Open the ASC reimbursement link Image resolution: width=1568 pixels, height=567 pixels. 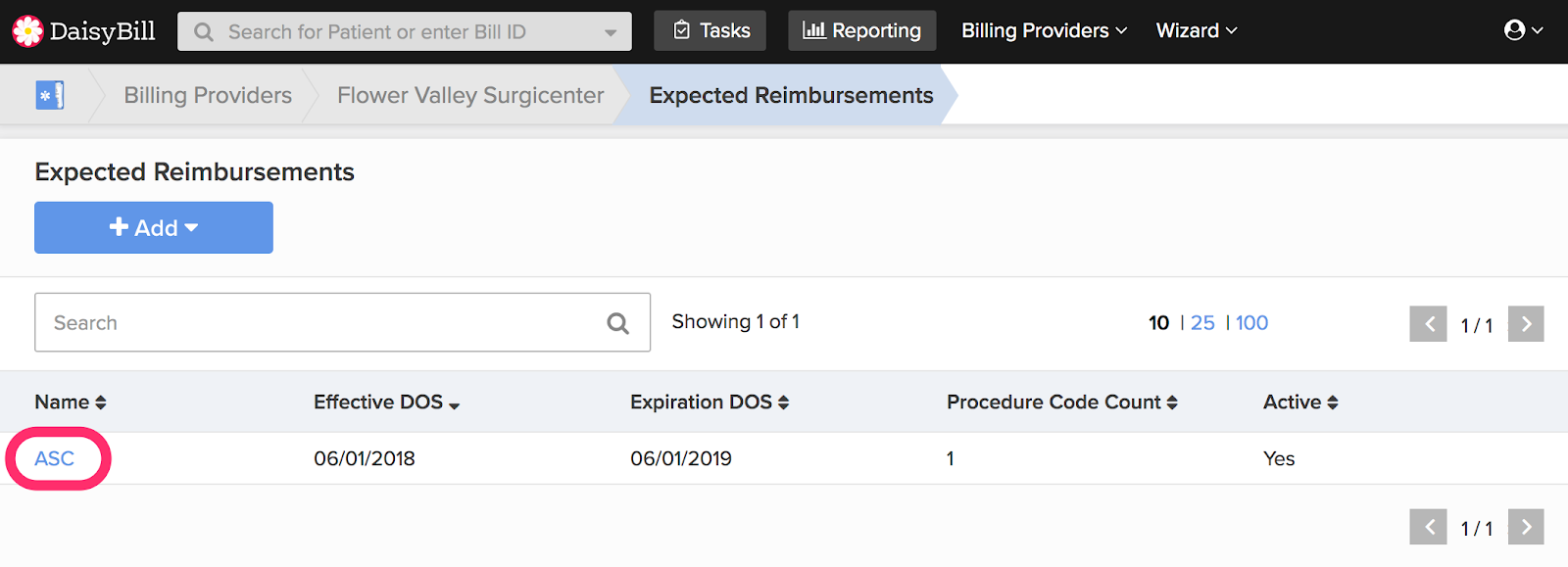pyautogui.click(x=55, y=458)
